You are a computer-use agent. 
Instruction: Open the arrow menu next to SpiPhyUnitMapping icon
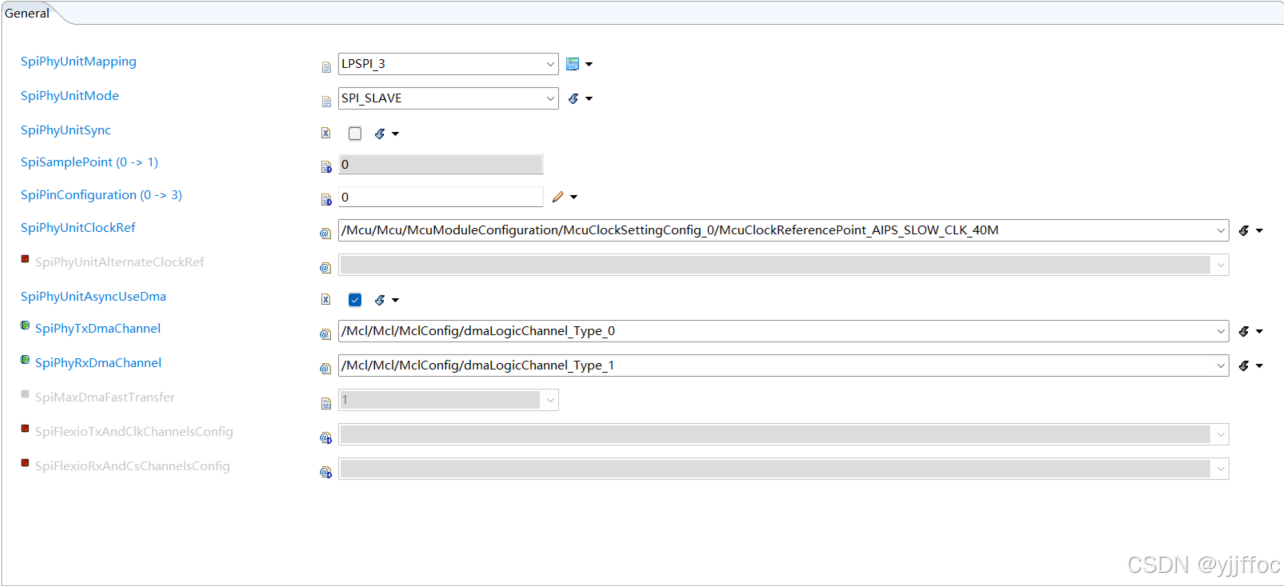tap(589, 64)
